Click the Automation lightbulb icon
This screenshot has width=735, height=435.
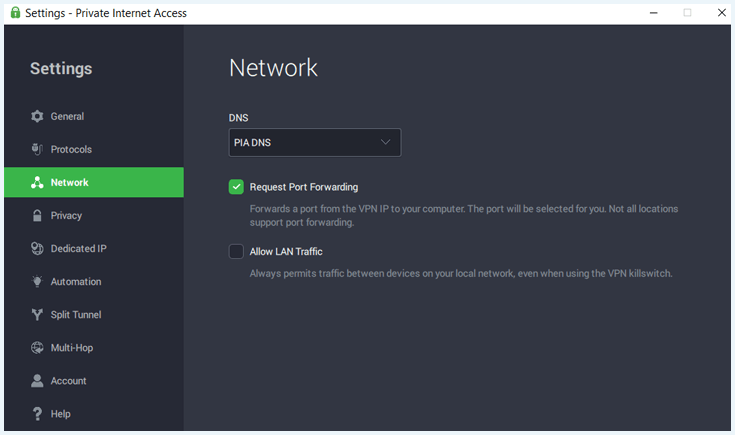point(37,281)
